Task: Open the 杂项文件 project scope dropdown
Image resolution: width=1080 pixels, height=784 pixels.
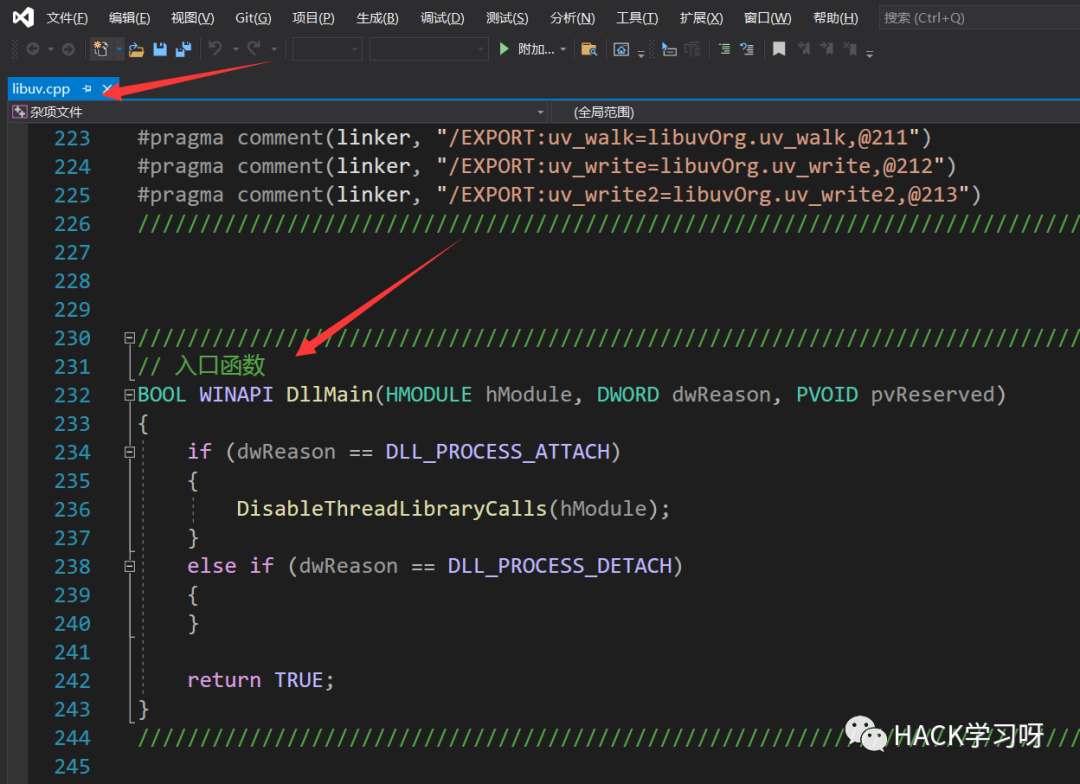Action: tap(541, 112)
